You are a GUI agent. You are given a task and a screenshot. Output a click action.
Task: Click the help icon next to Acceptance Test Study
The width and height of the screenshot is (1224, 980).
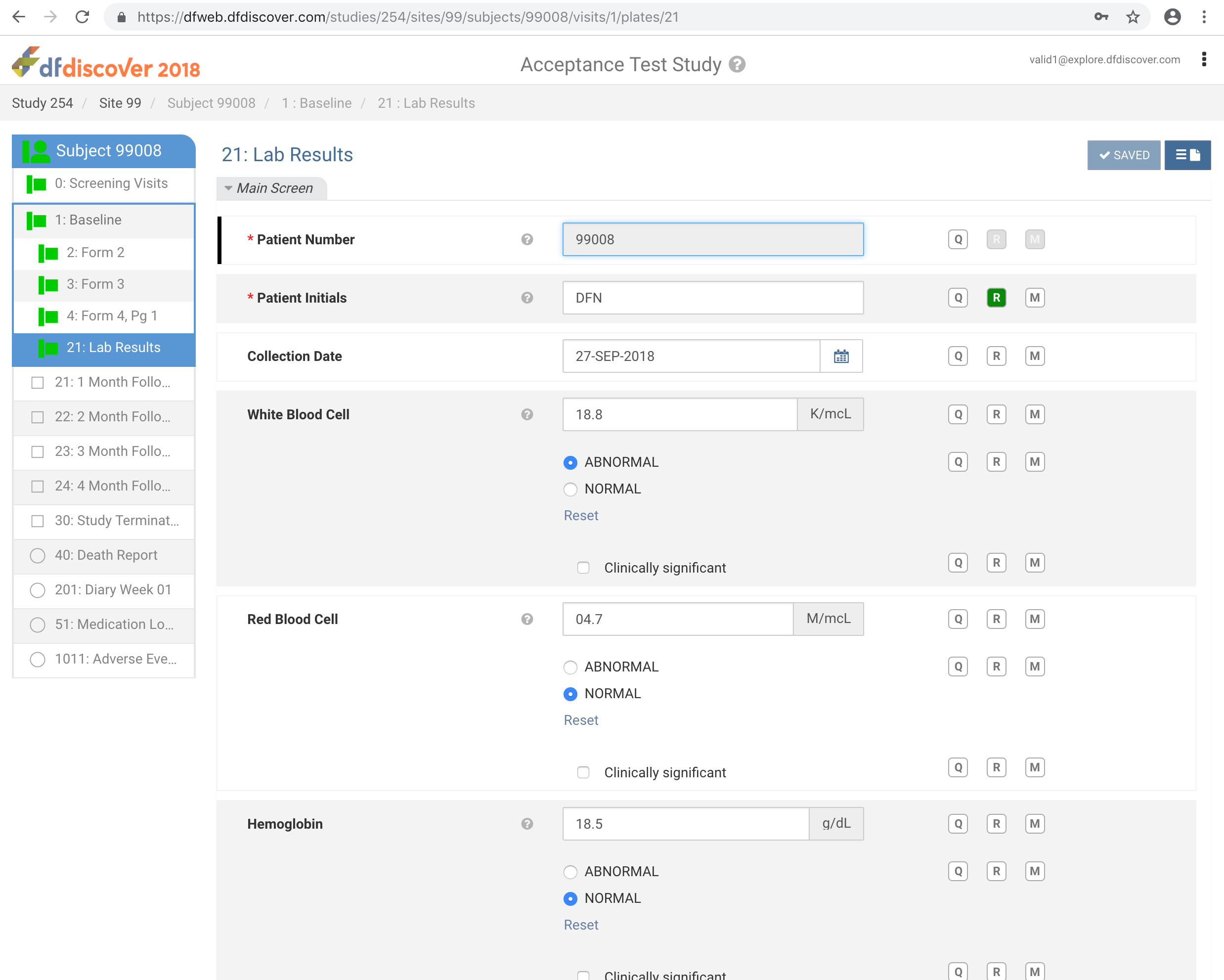click(x=737, y=65)
